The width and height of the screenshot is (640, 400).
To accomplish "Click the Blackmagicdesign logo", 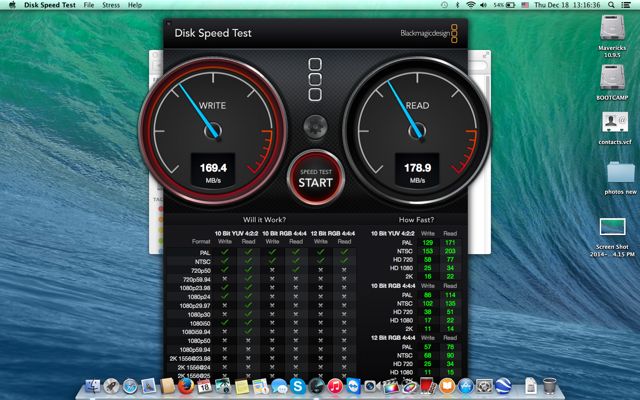I will 429,33.
